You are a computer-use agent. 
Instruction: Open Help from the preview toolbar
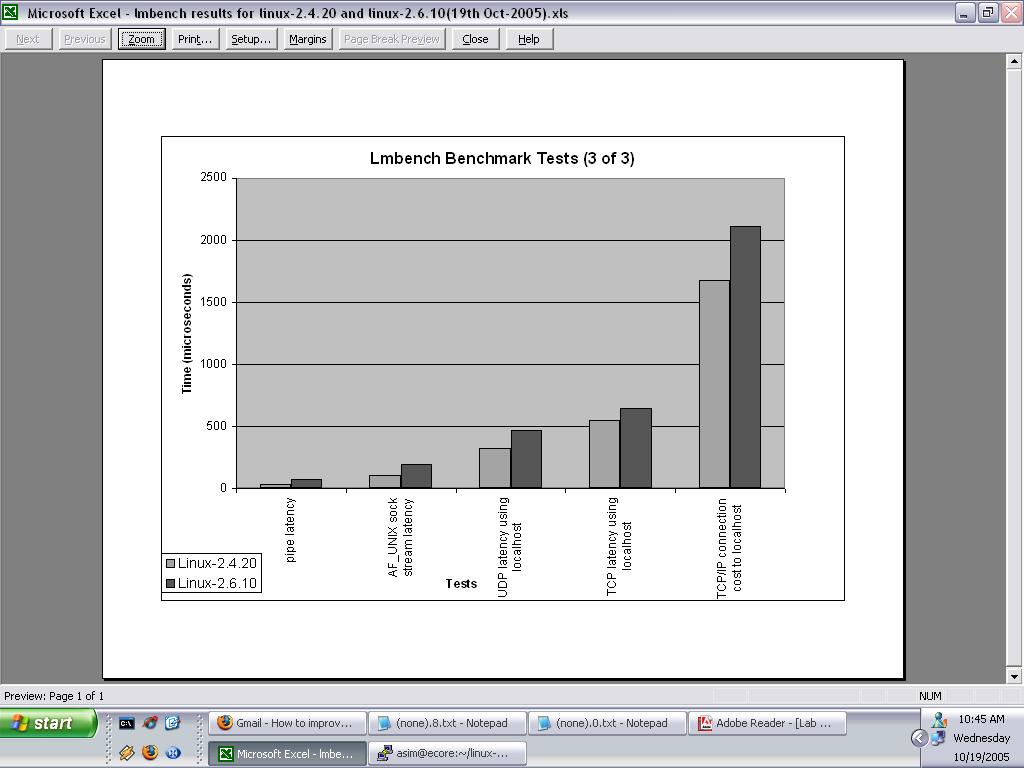click(x=529, y=39)
